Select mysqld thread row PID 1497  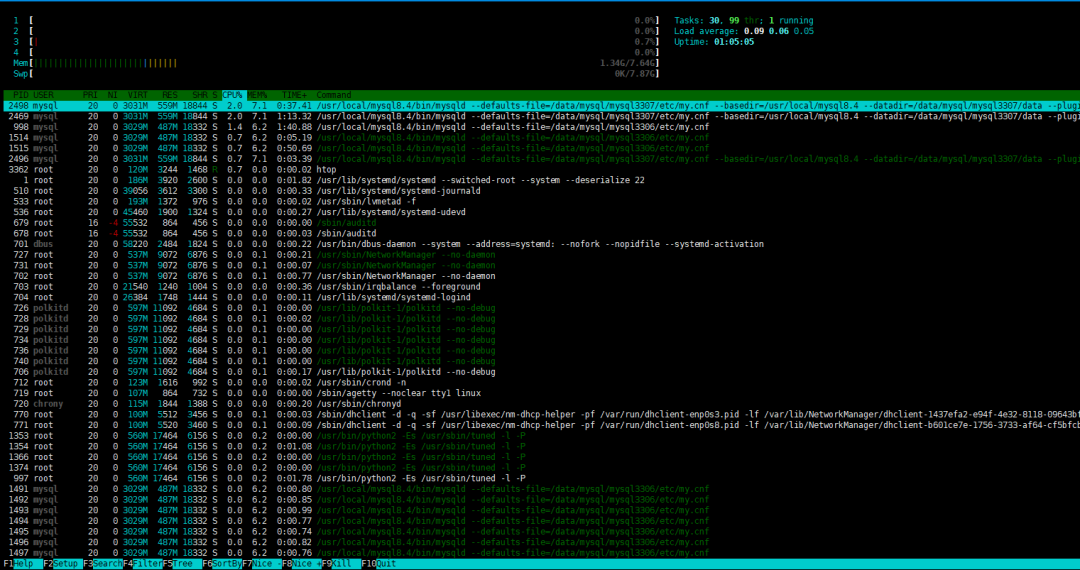click(x=540, y=553)
